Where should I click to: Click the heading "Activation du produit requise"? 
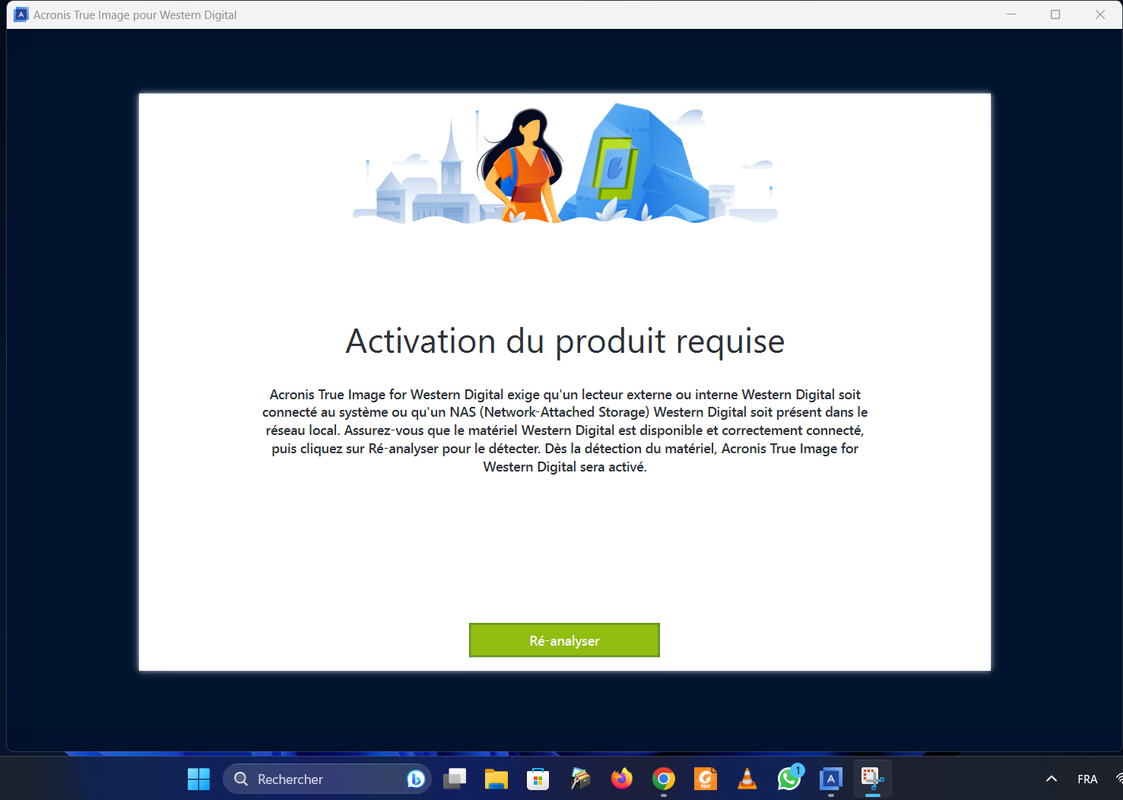(x=565, y=341)
